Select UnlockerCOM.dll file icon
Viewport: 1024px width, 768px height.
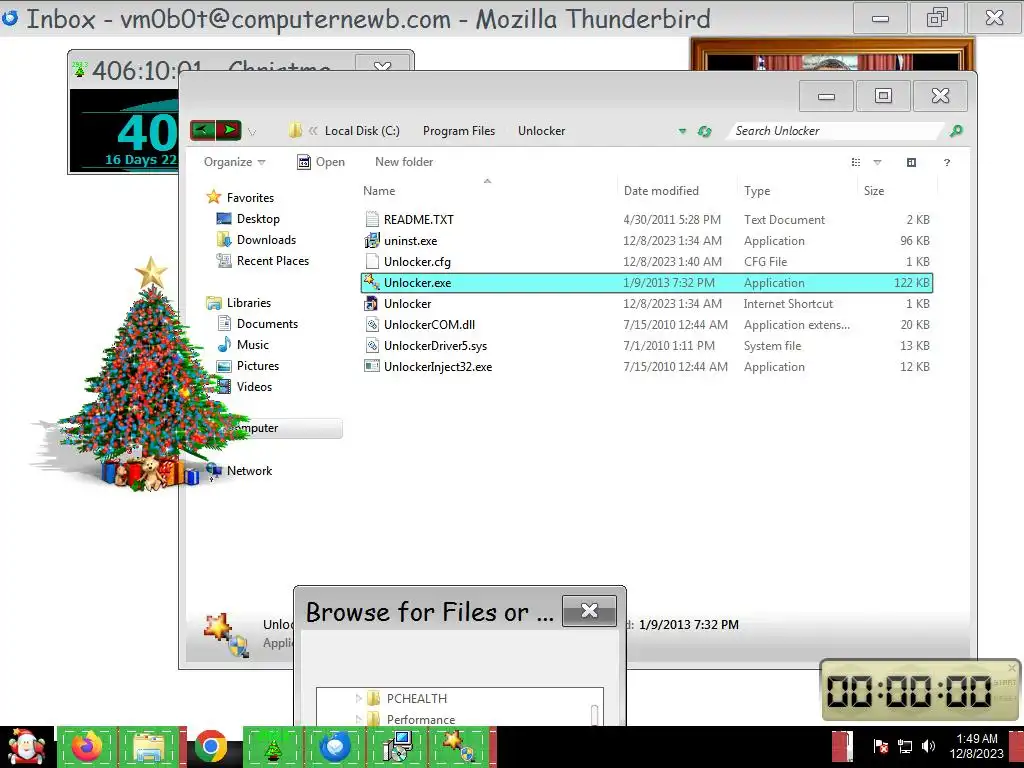pyautogui.click(x=372, y=325)
